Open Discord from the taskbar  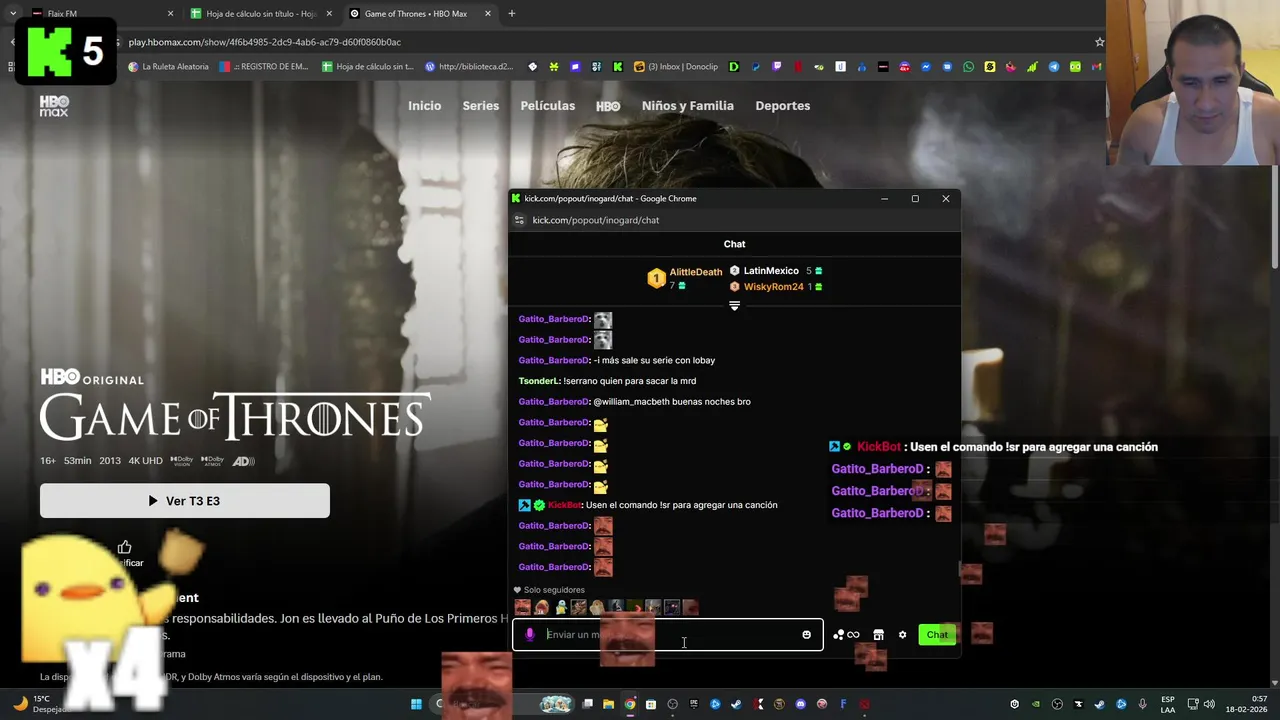pyautogui.click(x=800, y=704)
